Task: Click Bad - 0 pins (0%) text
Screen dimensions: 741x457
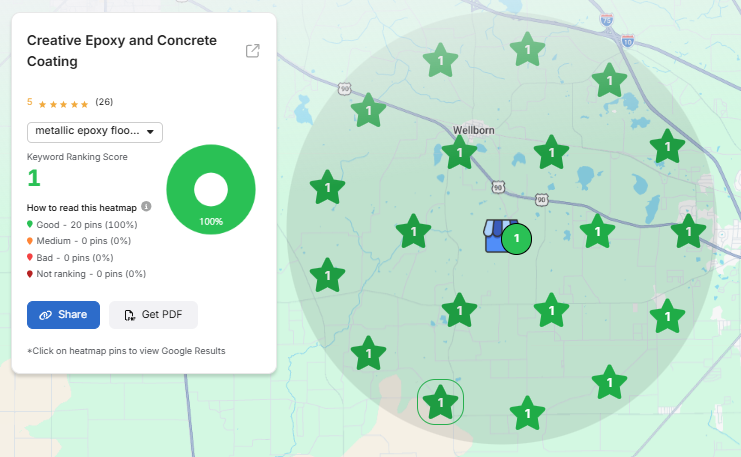Action: coord(75,258)
